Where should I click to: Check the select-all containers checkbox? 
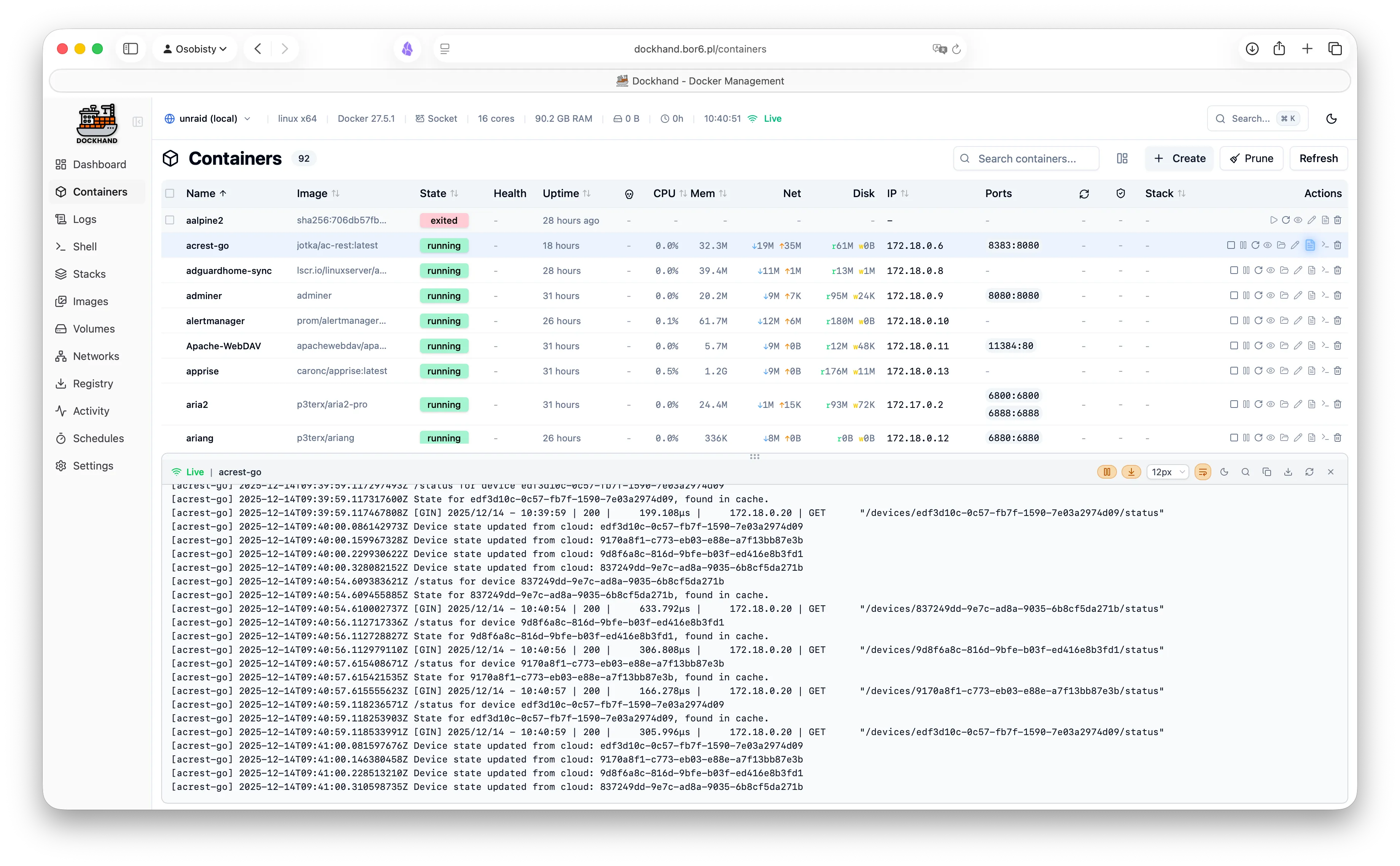point(170,194)
